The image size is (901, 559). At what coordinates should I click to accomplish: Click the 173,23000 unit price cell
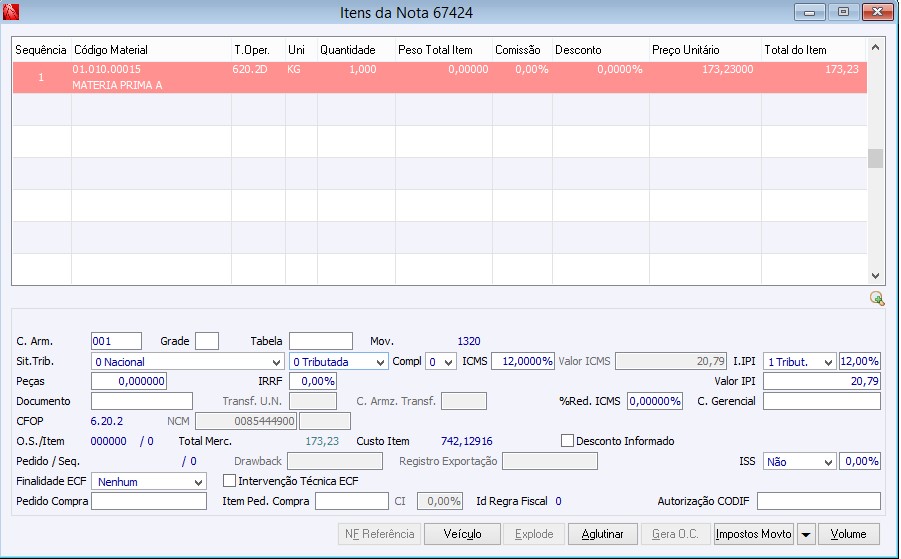tap(727, 70)
